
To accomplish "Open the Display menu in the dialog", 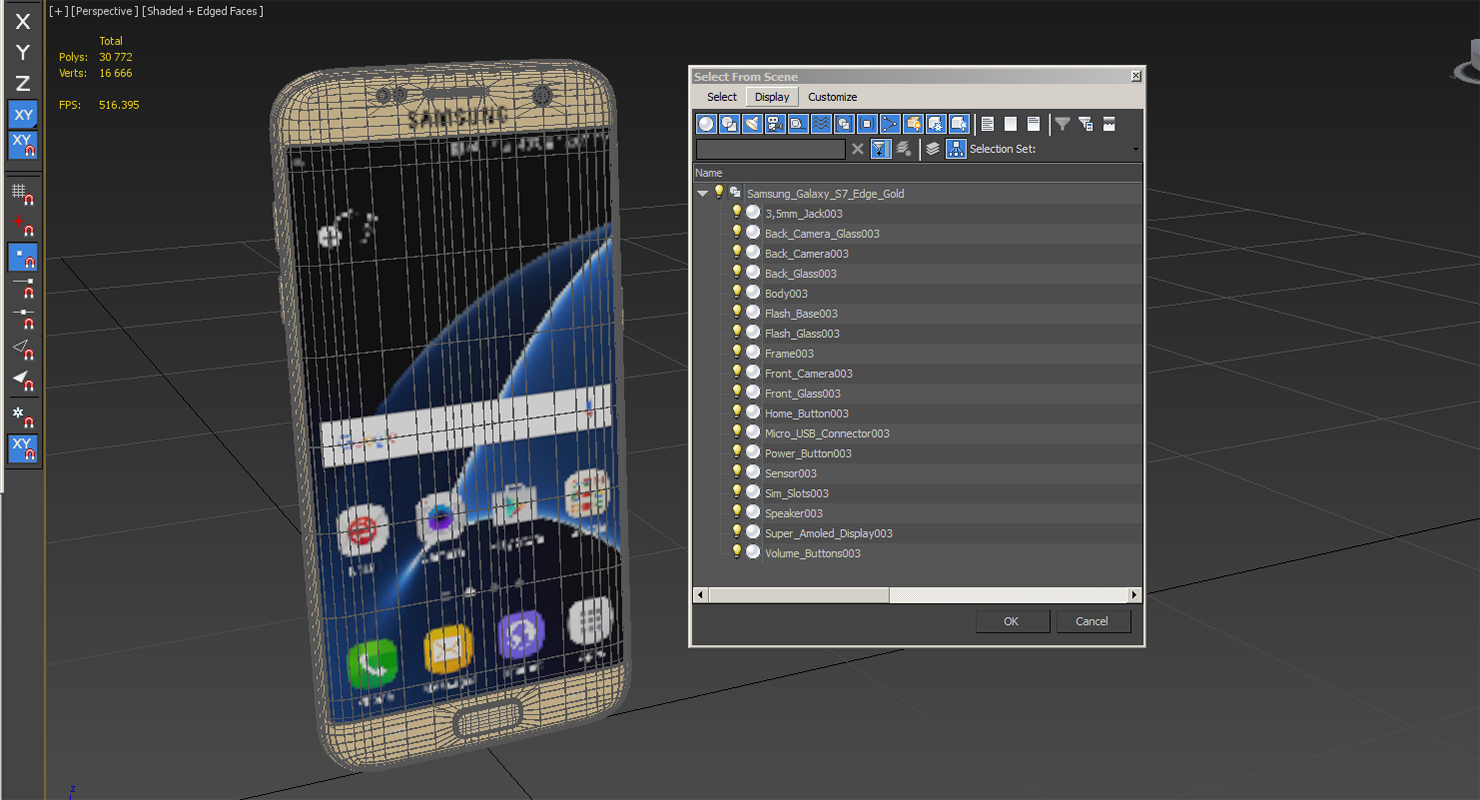I will tap(772, 97).
